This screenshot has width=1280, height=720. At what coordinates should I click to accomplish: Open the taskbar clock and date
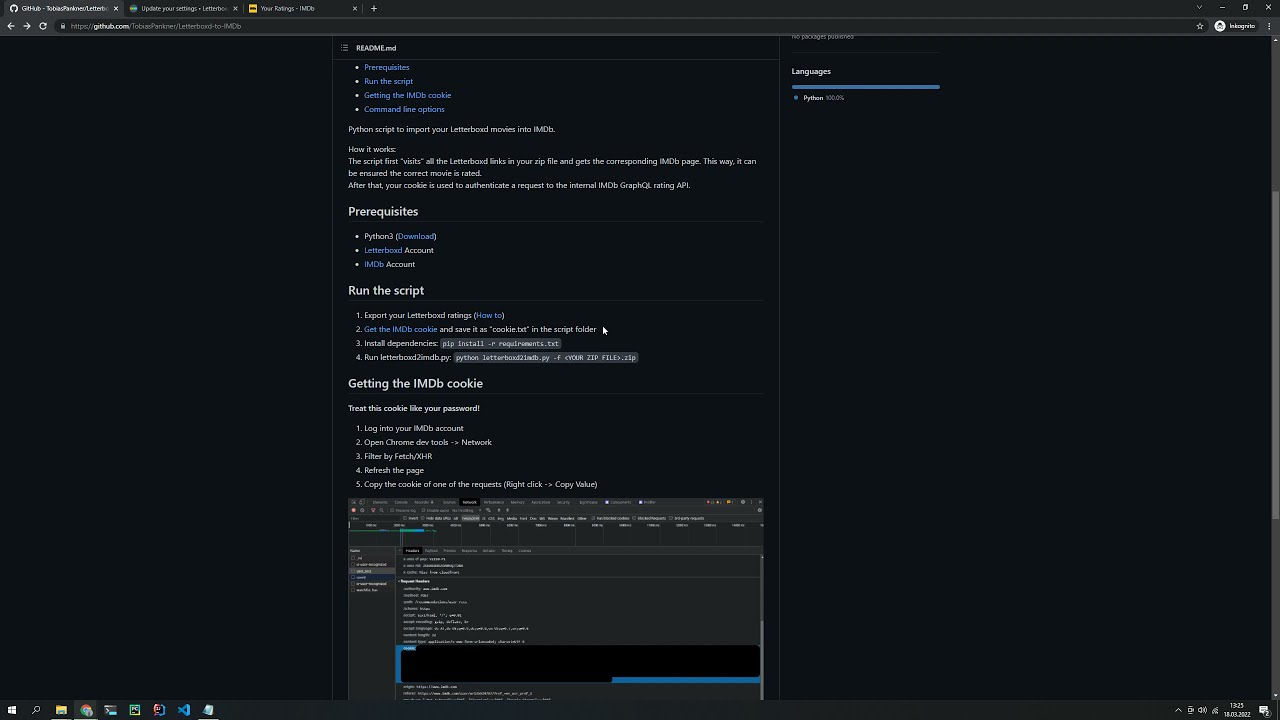1238,710
